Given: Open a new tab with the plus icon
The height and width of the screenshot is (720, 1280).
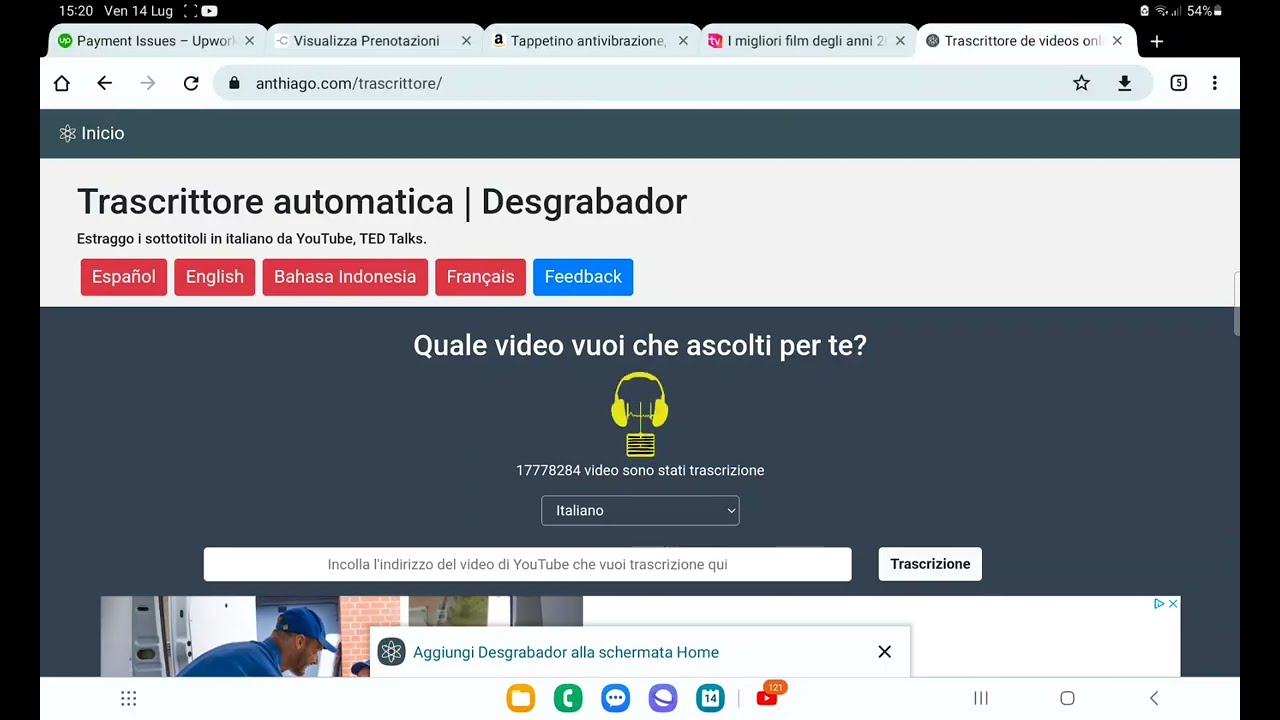Looking at the screenshot, I should (x=1157, y=41).
